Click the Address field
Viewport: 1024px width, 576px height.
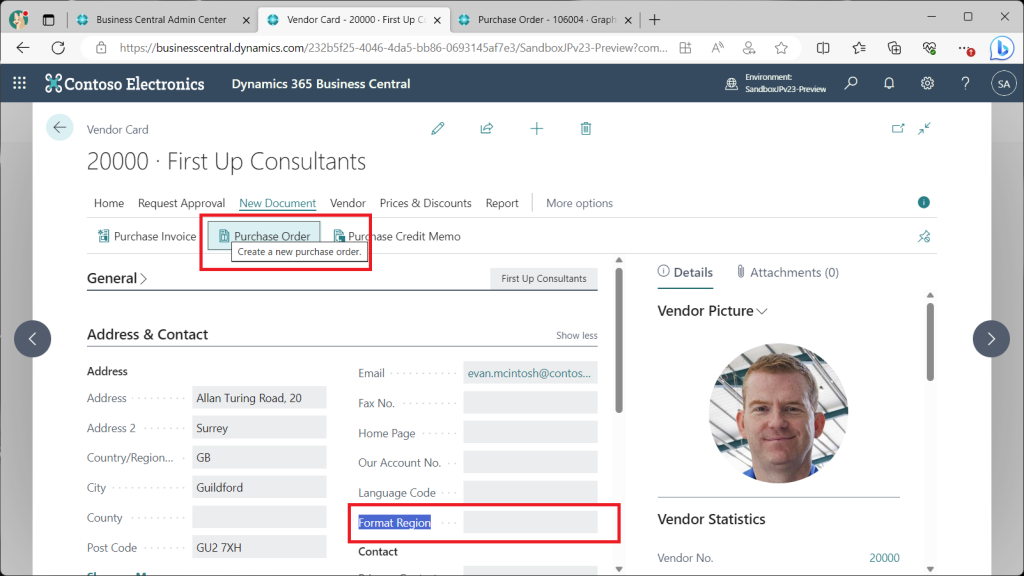pyautogui.click(x=259, y=398)
